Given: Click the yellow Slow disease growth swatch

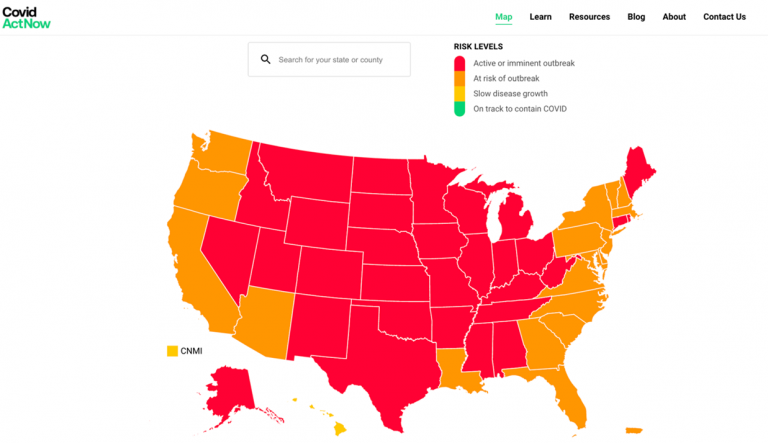Looking at the screenshot, I should pyautogui.click(x=459, y=93).
